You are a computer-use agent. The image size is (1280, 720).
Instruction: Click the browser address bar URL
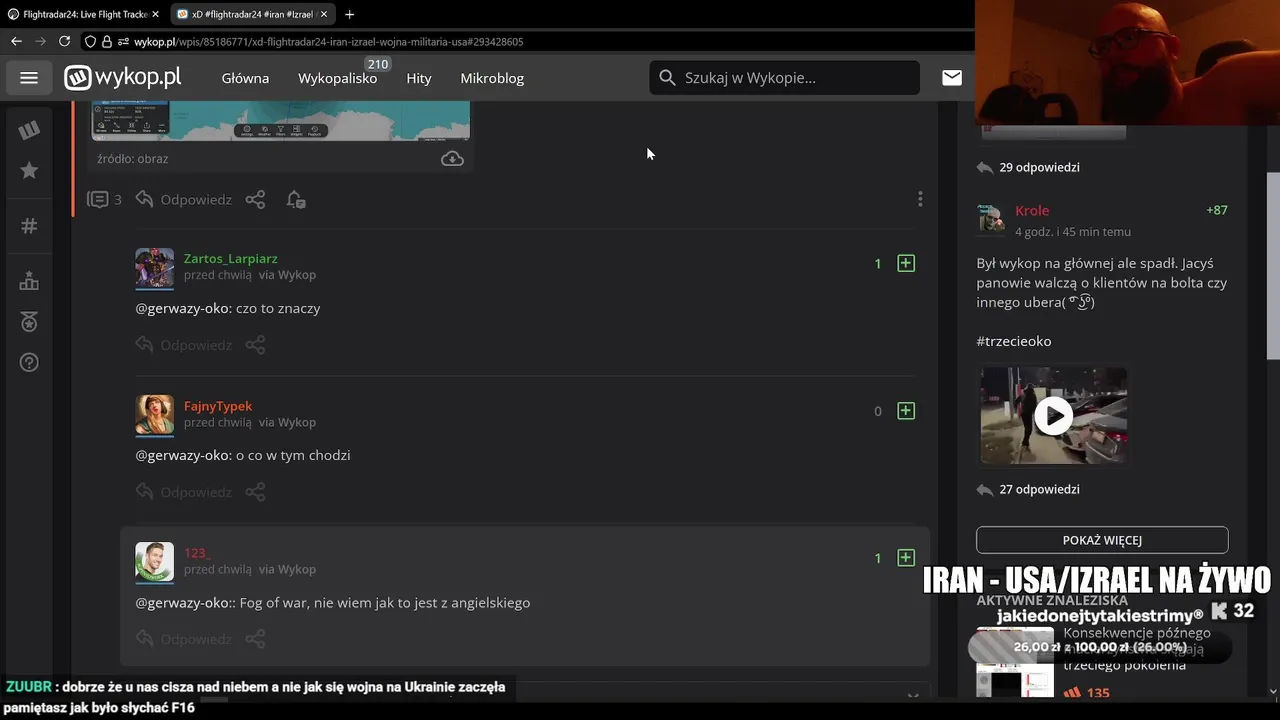click(x=328, y=42)
